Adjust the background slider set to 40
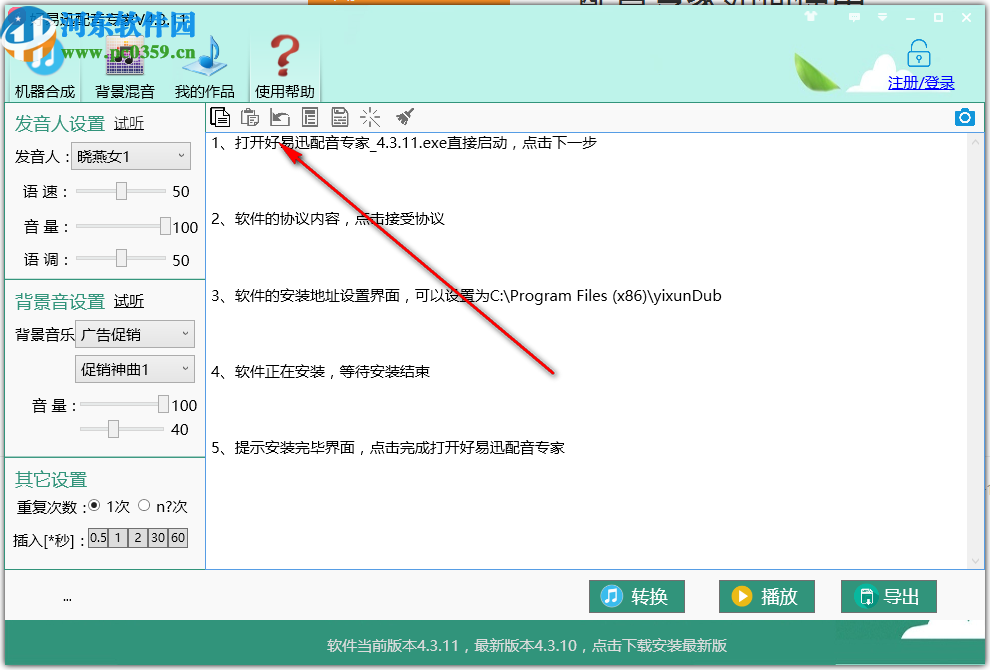The width and height of the screenshot is (990, 670). coord(113,429)
